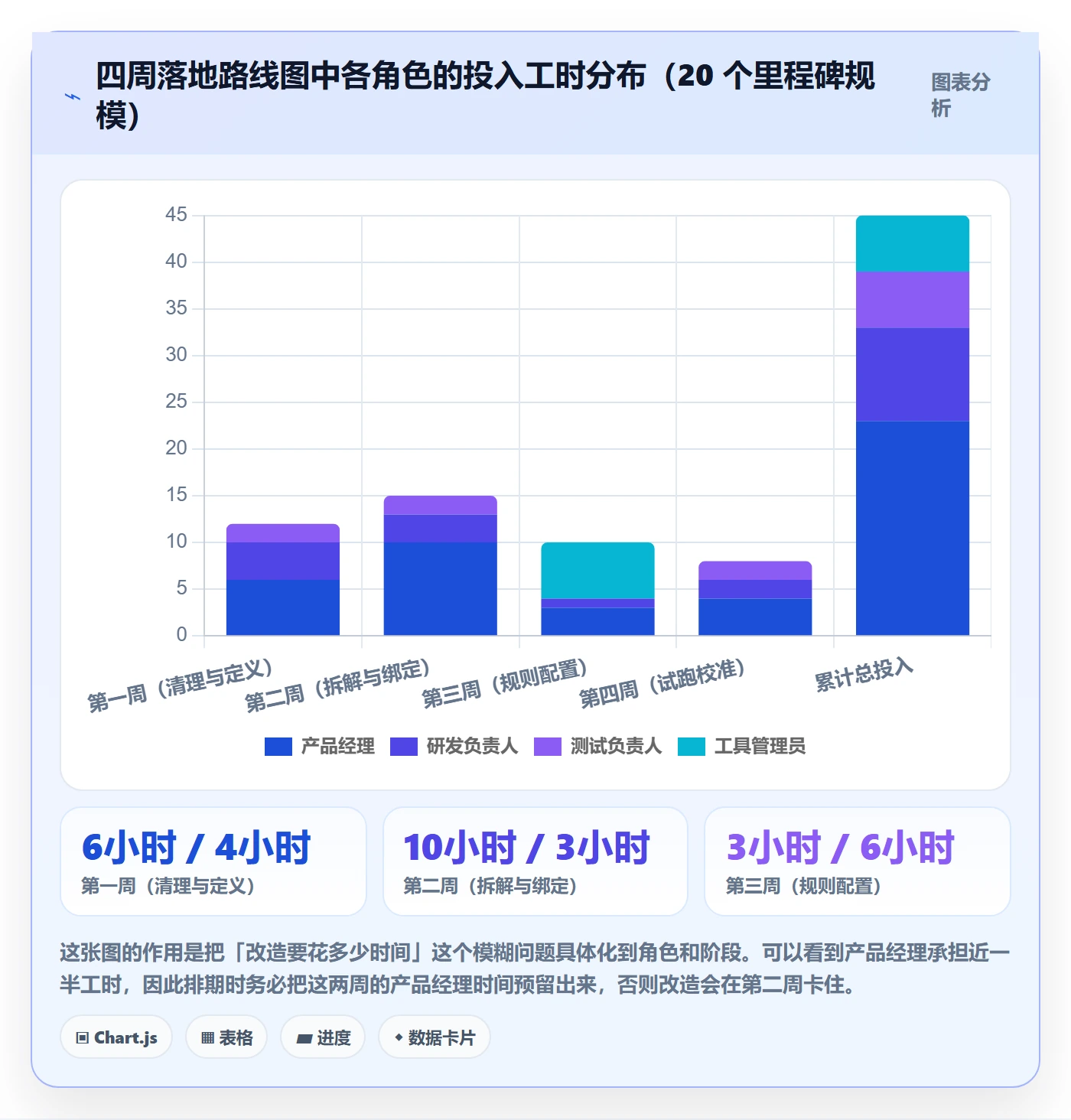The width and height of the screenshot is (1071, 1120).
Task: Click the 图表分析 label in the header
Action: click(x=961, y=95)
